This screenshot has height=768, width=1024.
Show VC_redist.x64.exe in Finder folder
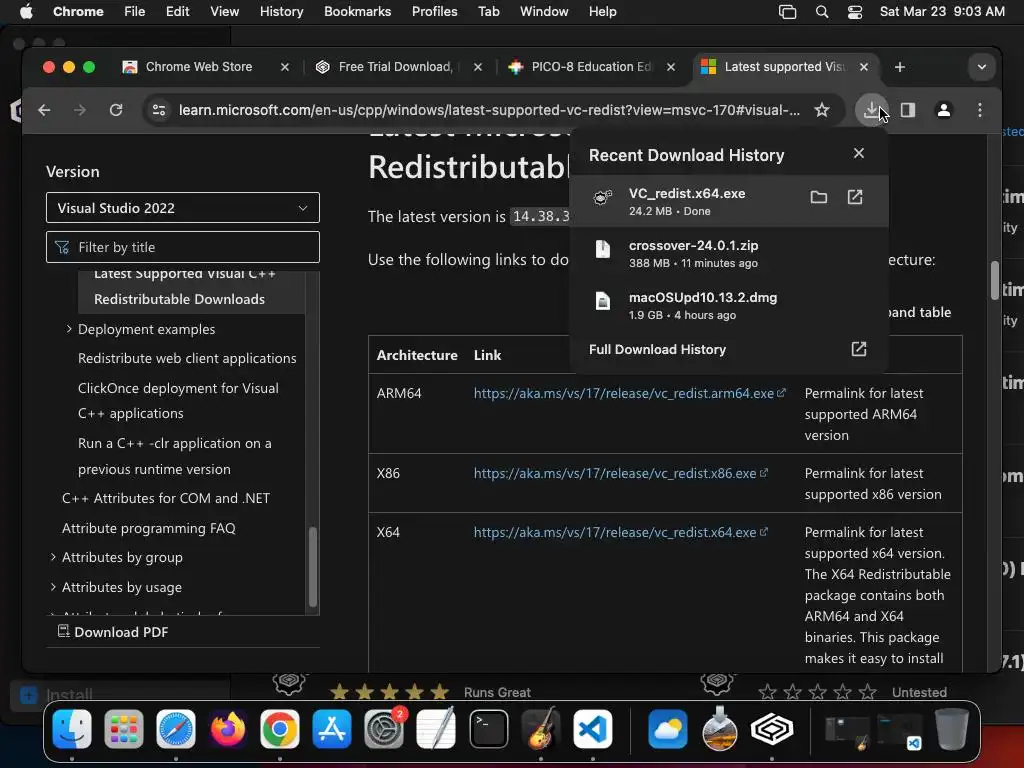click(818, 197)
